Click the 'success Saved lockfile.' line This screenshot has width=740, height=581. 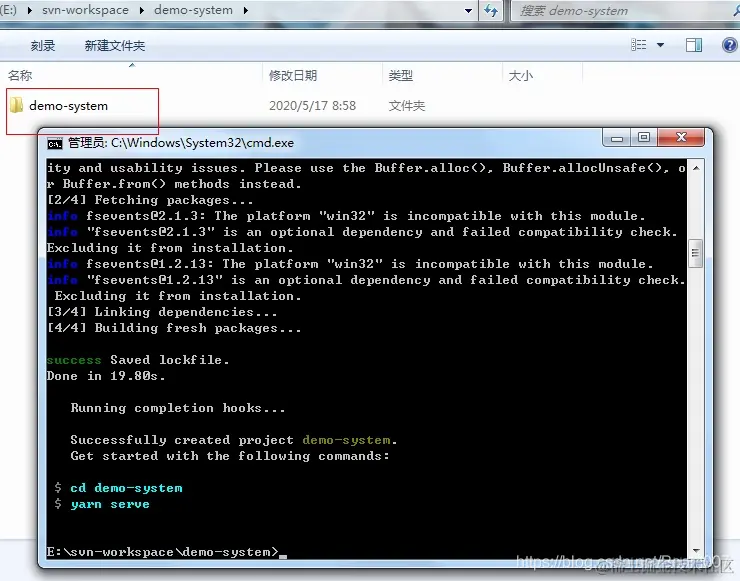pyautogui.click(x=138, y=360)
